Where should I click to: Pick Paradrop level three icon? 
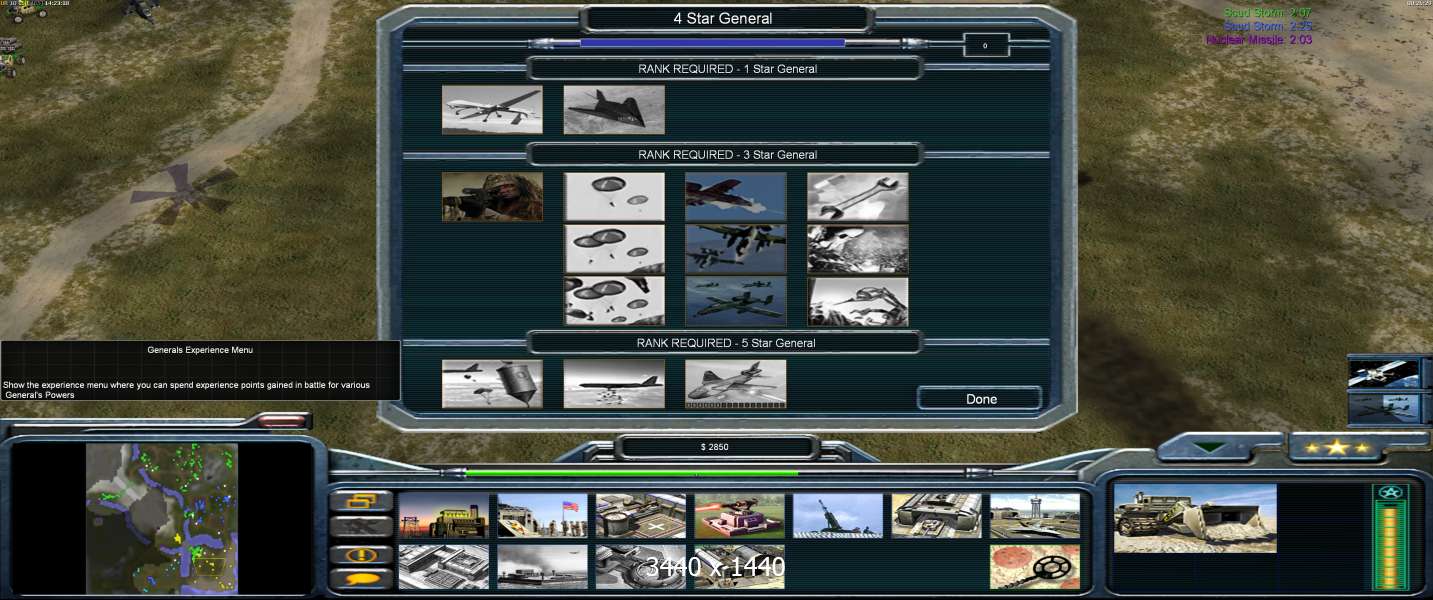pyautogui.click(x=614, y=301)
